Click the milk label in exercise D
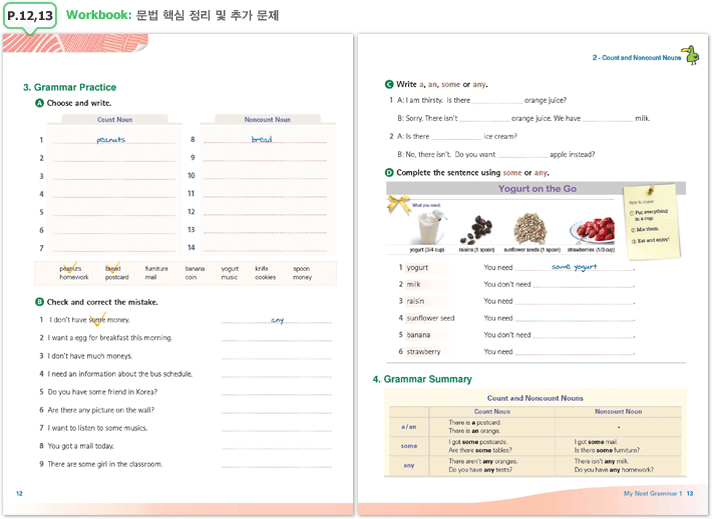Viewport: 712px width, 519px height. click(x=413, y=284)
